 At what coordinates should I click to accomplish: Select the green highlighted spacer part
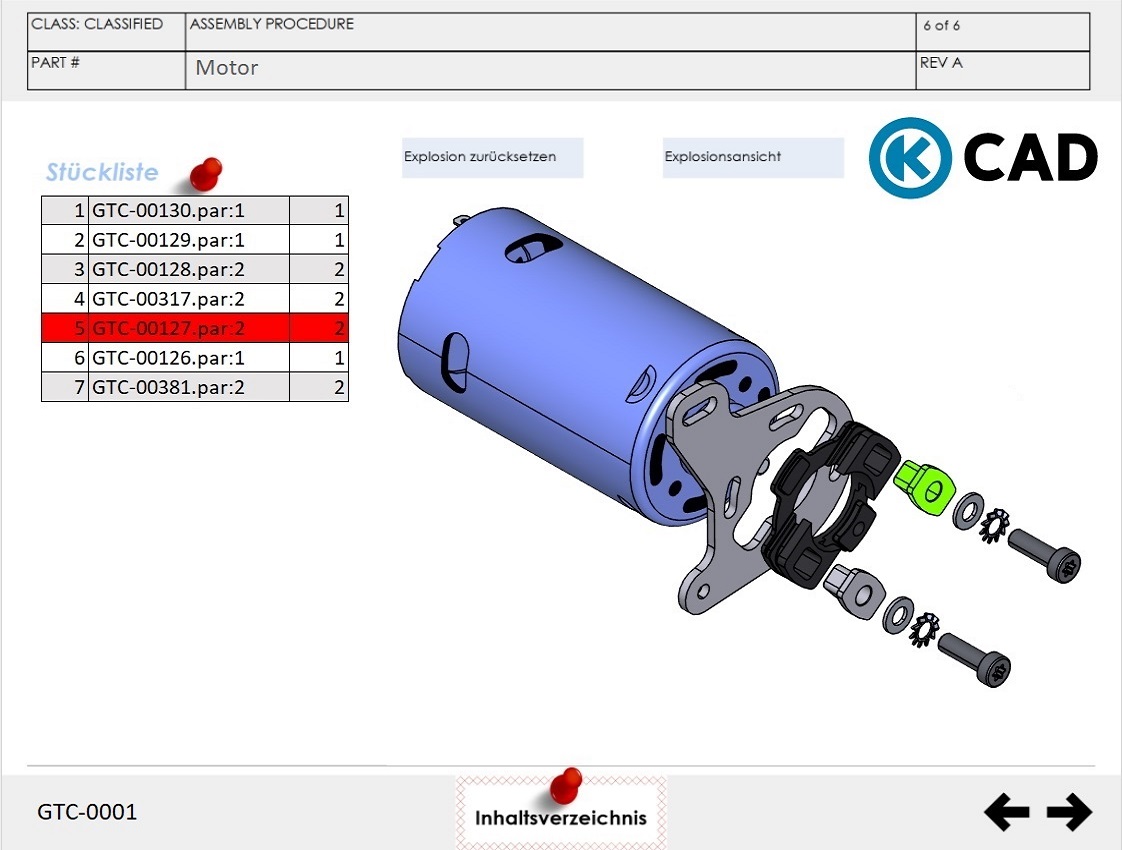923,487
